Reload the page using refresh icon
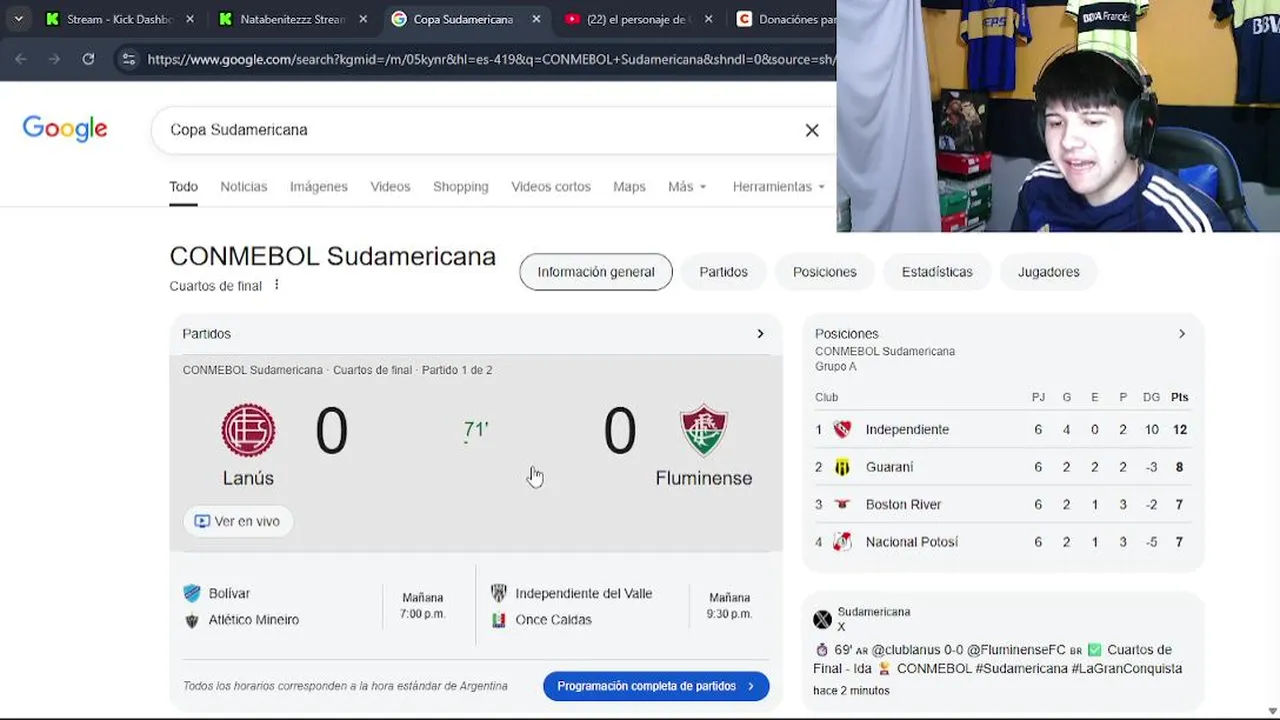Viewport: 1280px width, 720px height. pos(88,59)
